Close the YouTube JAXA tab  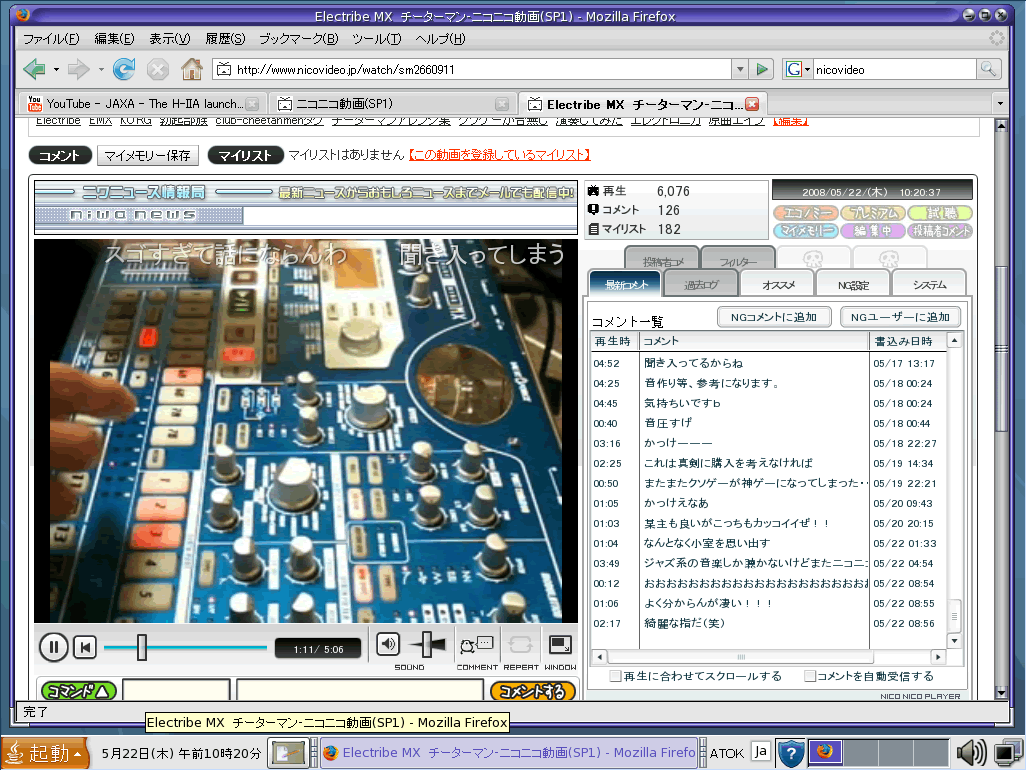[253, 104]
